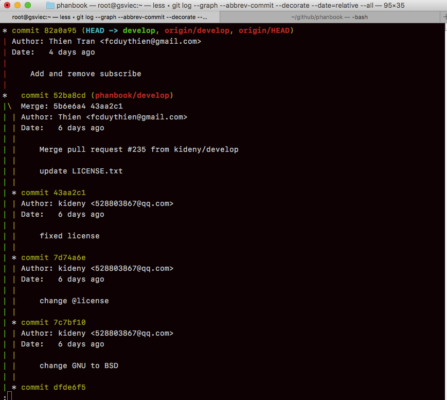The height and width of the screenshot is (400, 447).
Task: Click the commit 7c7bf10 graph asterisk
Action: [14, 322]
